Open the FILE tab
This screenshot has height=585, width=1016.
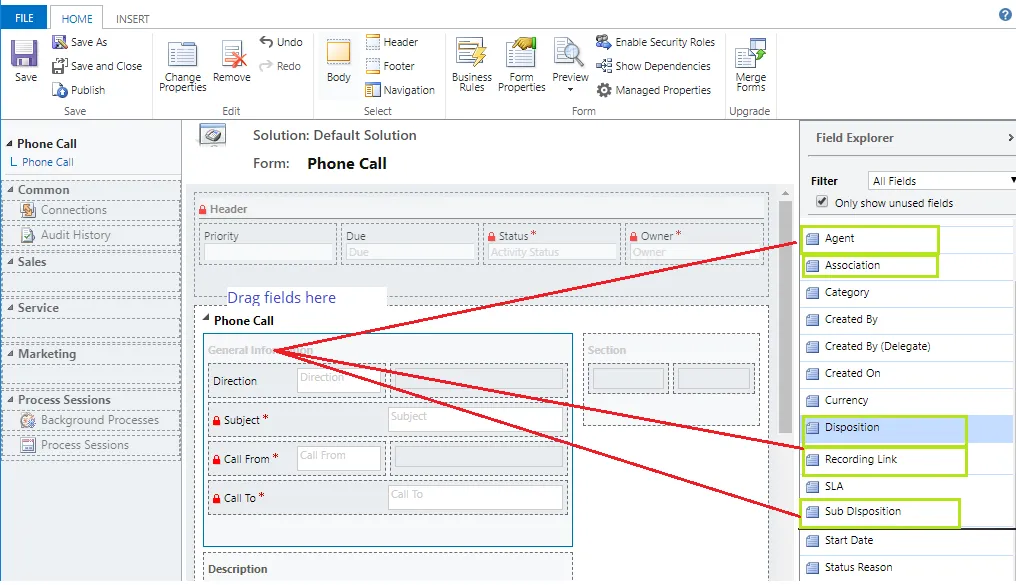[24, 18]
